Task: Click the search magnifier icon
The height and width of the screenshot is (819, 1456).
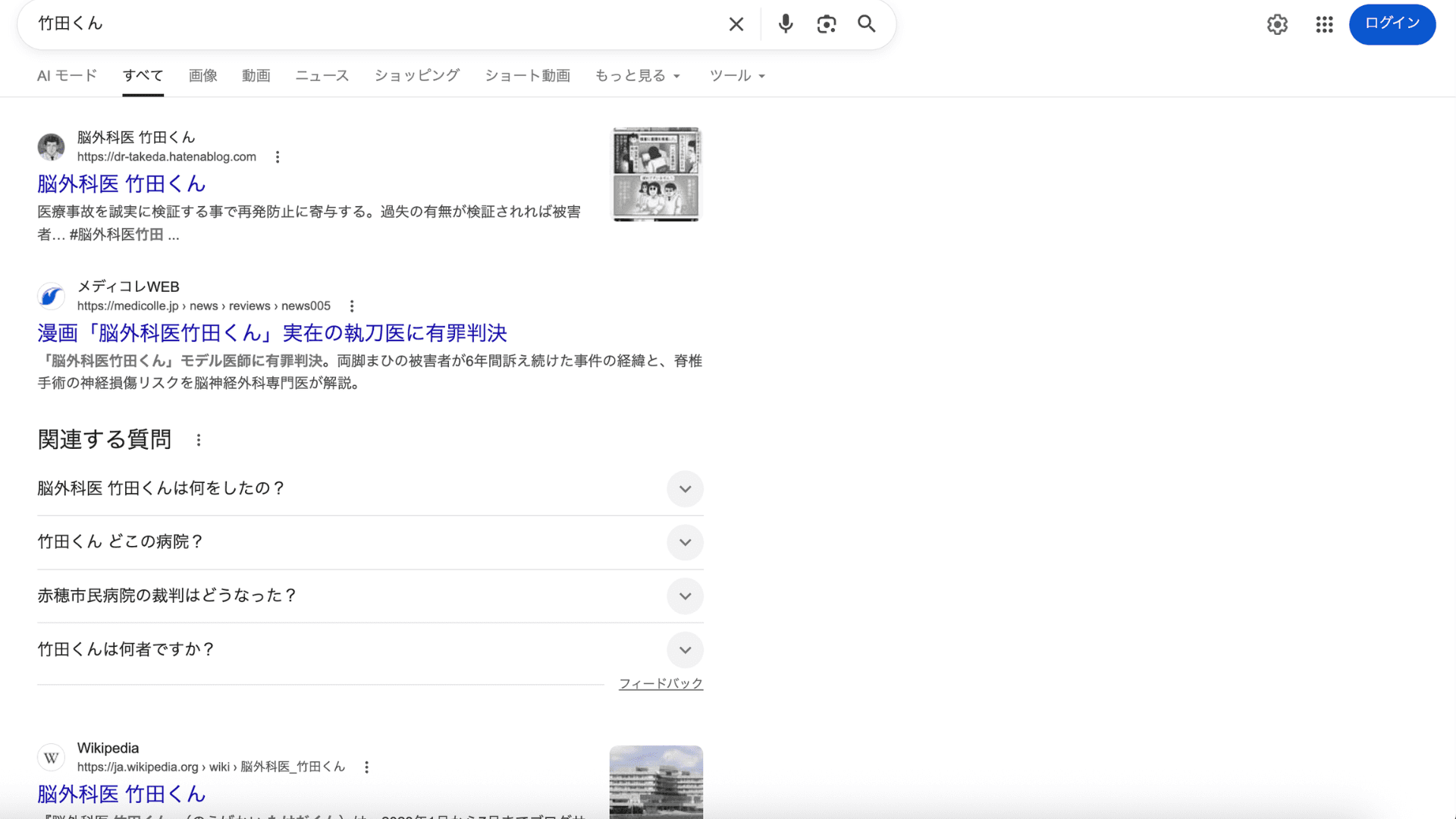Action: point(866,24)
